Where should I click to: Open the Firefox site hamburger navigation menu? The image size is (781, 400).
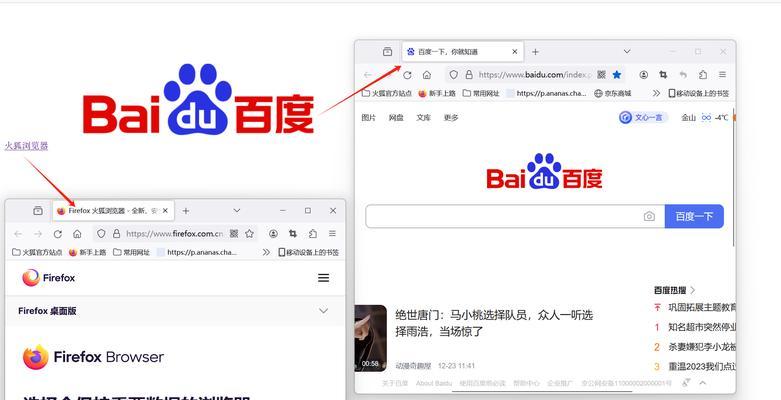pyautogui.click(x=324, y=278)
